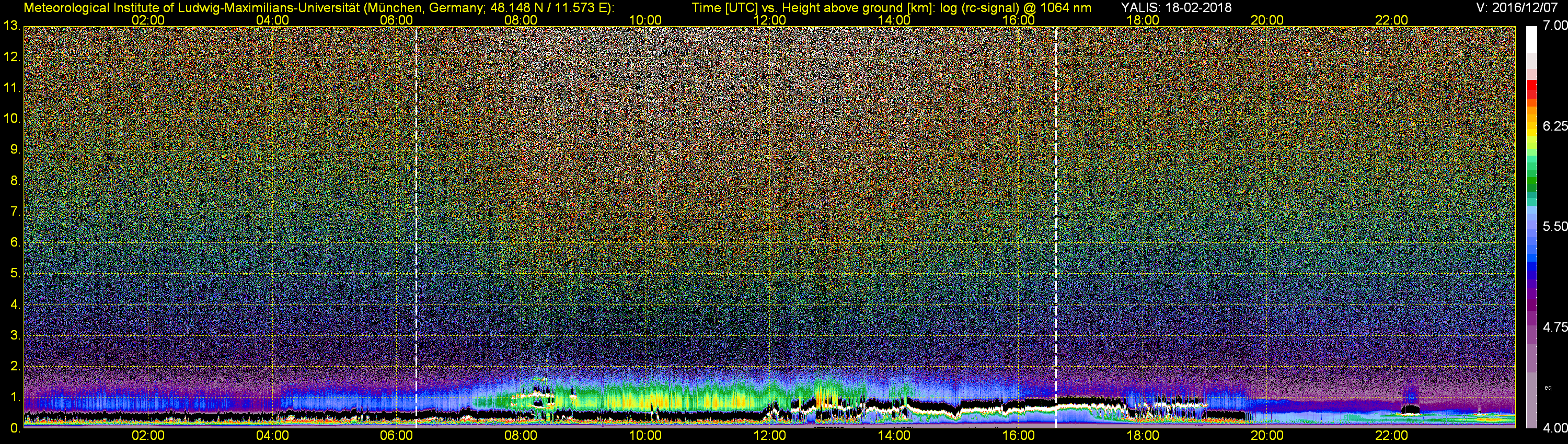This screenshot has width=1568, height=444.
Task: Click '02:00' on the top time axis
Action: tap(148, 20)
